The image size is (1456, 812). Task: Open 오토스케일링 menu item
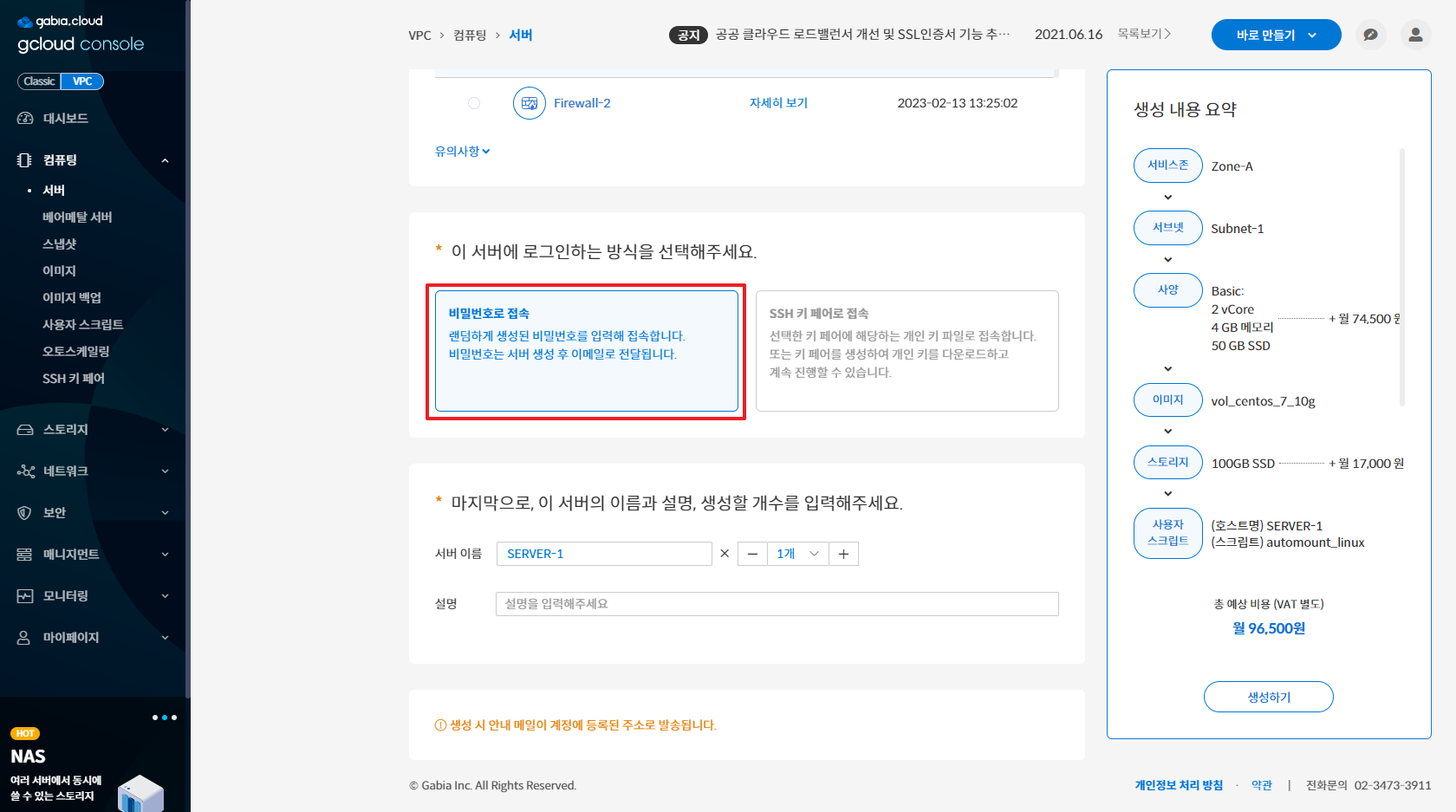point(76,351)
